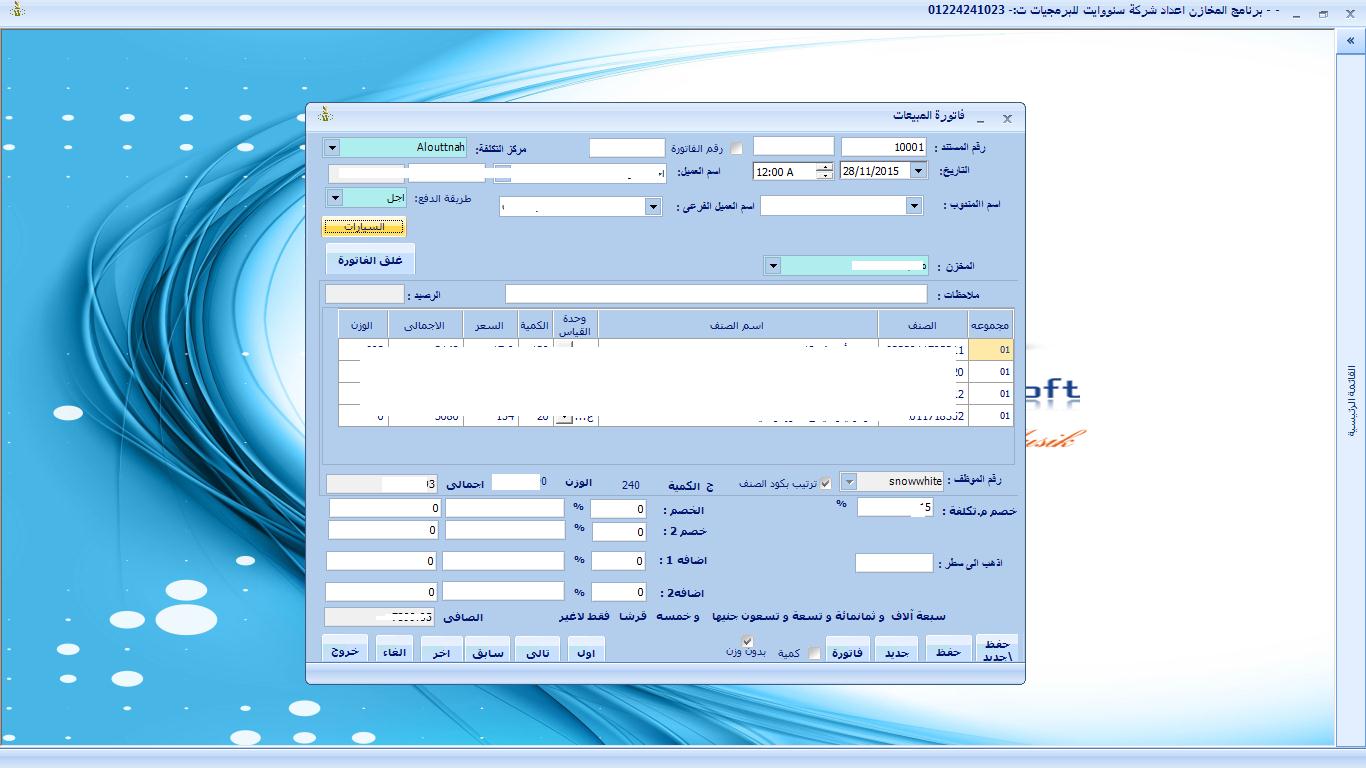Screen dimensions: 1366x768
Task: Open the date picker for 28/11/2015
Action: 919,171
